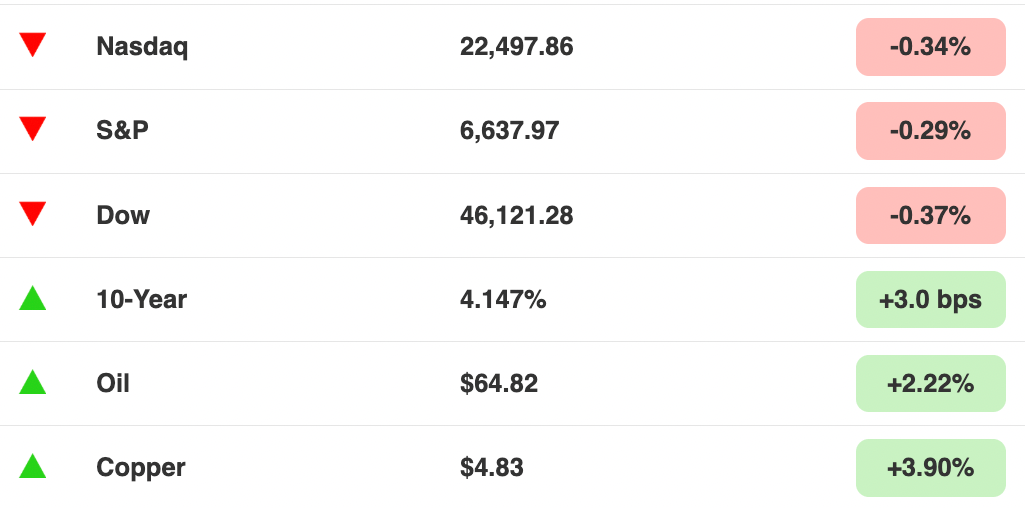Select the Oil price $64.82
The image size is (1025, 508).
[499, 383]
